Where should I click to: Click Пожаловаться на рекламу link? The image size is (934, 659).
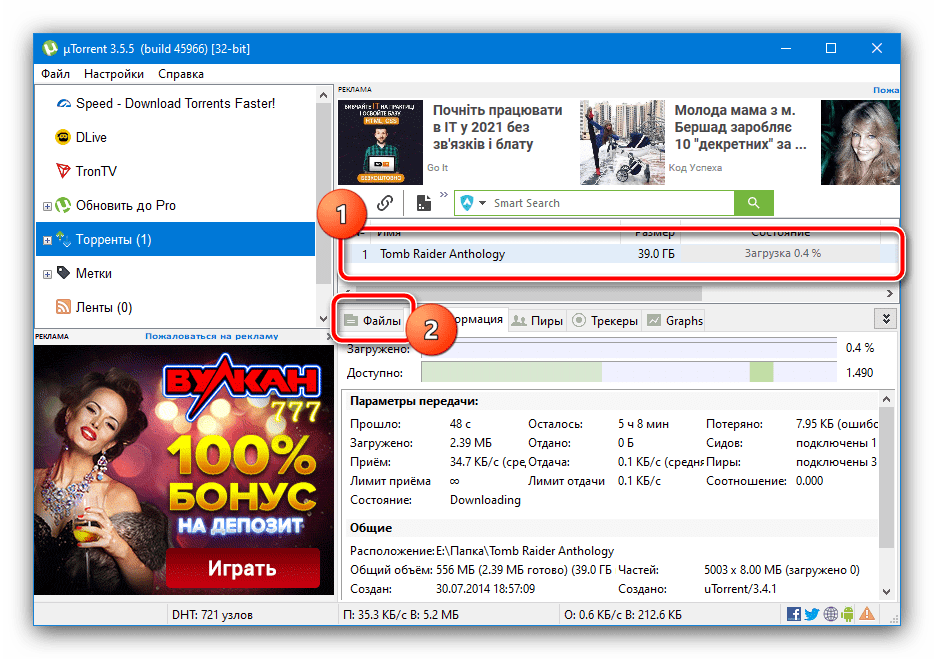pos(212,337)
